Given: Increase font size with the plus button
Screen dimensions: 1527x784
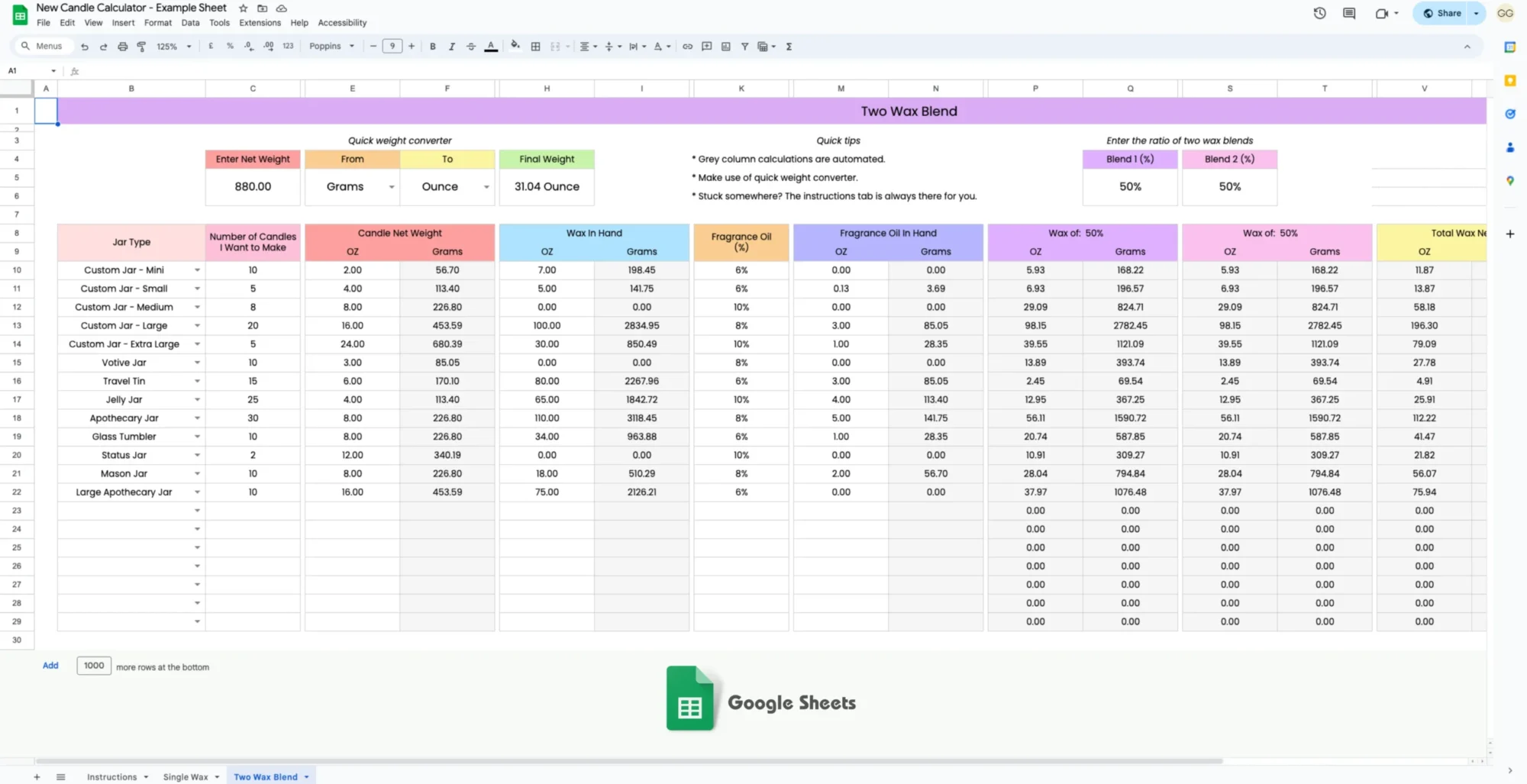Looking at the screenshot, I should coord(412,47).
